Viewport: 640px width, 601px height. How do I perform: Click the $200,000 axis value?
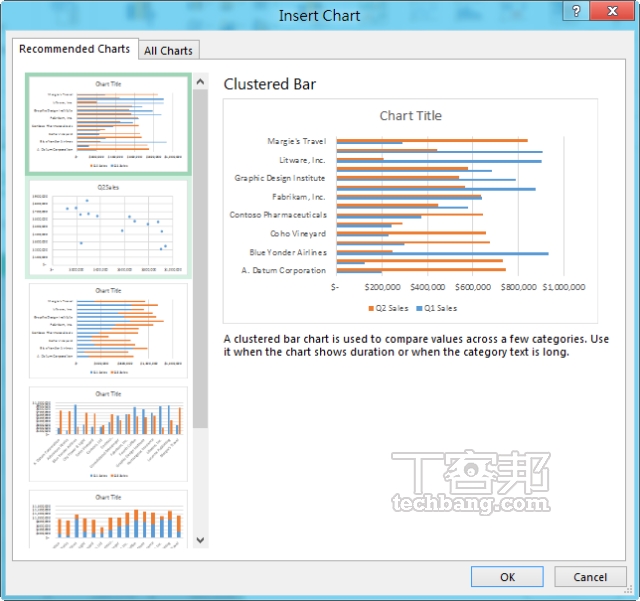382,287
